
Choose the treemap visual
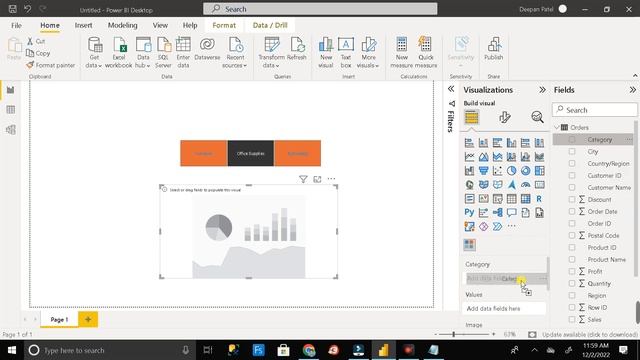coord(540,171)
